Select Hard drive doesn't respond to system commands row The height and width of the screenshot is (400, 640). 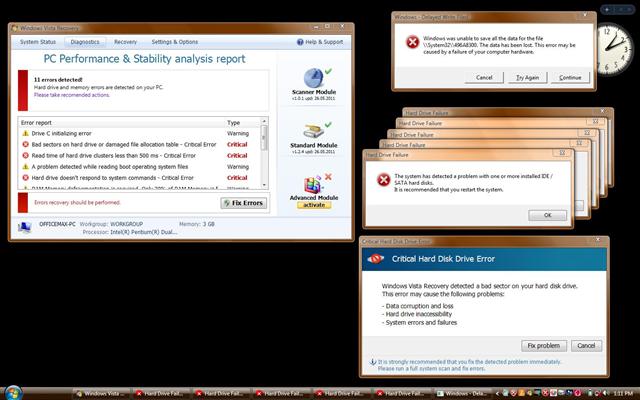click(x=139, y=178)
